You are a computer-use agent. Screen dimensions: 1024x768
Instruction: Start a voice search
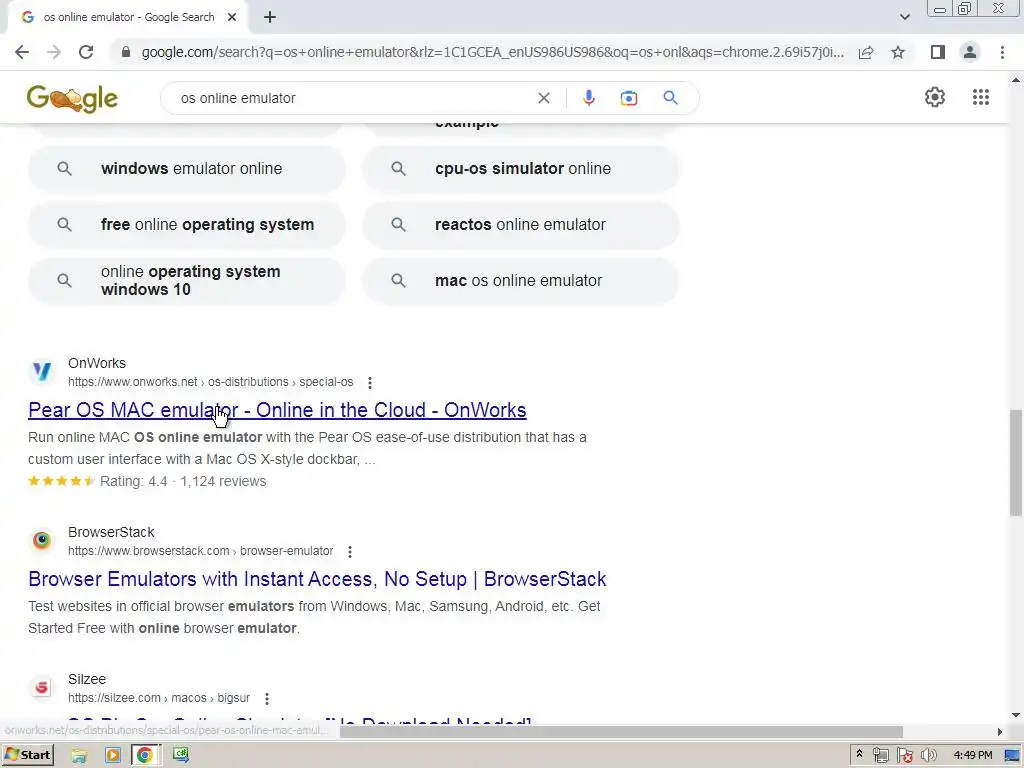click(x=588, y=98)
